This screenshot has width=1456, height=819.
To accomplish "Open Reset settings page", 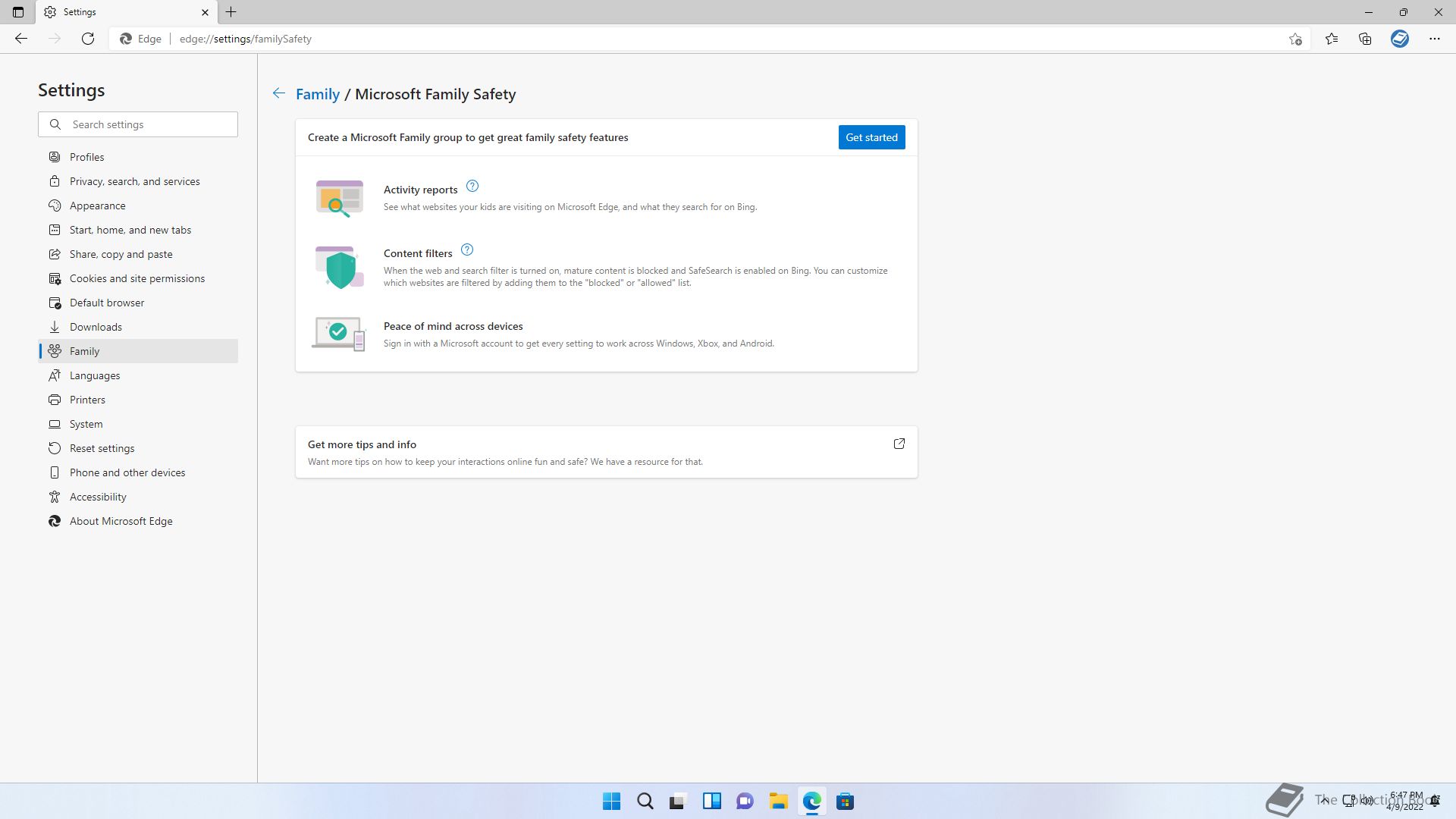I will click(x=138, y=448).
